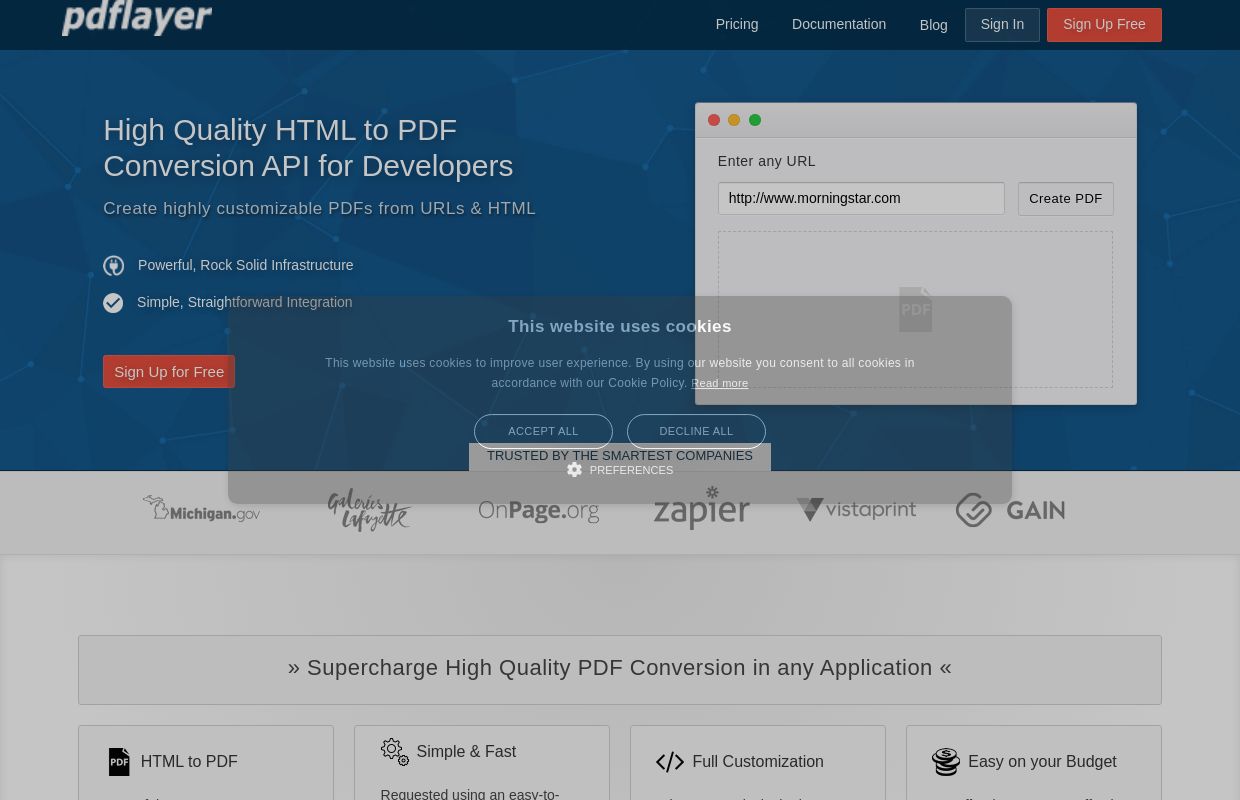Click the Simple, Straightforward Integration text

[x=245, y=302]
